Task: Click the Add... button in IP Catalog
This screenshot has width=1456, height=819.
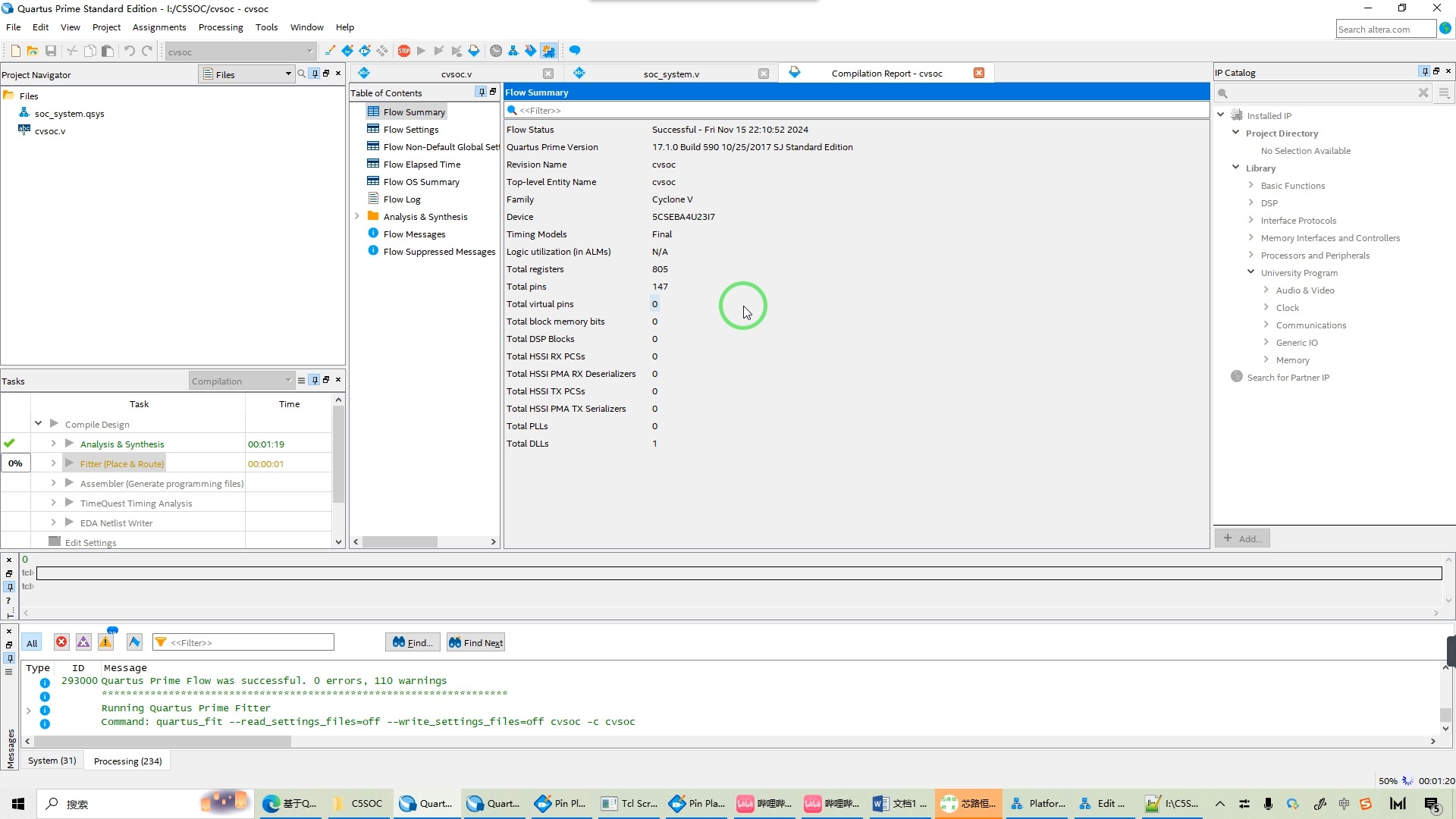Action: coord(1243,538)
